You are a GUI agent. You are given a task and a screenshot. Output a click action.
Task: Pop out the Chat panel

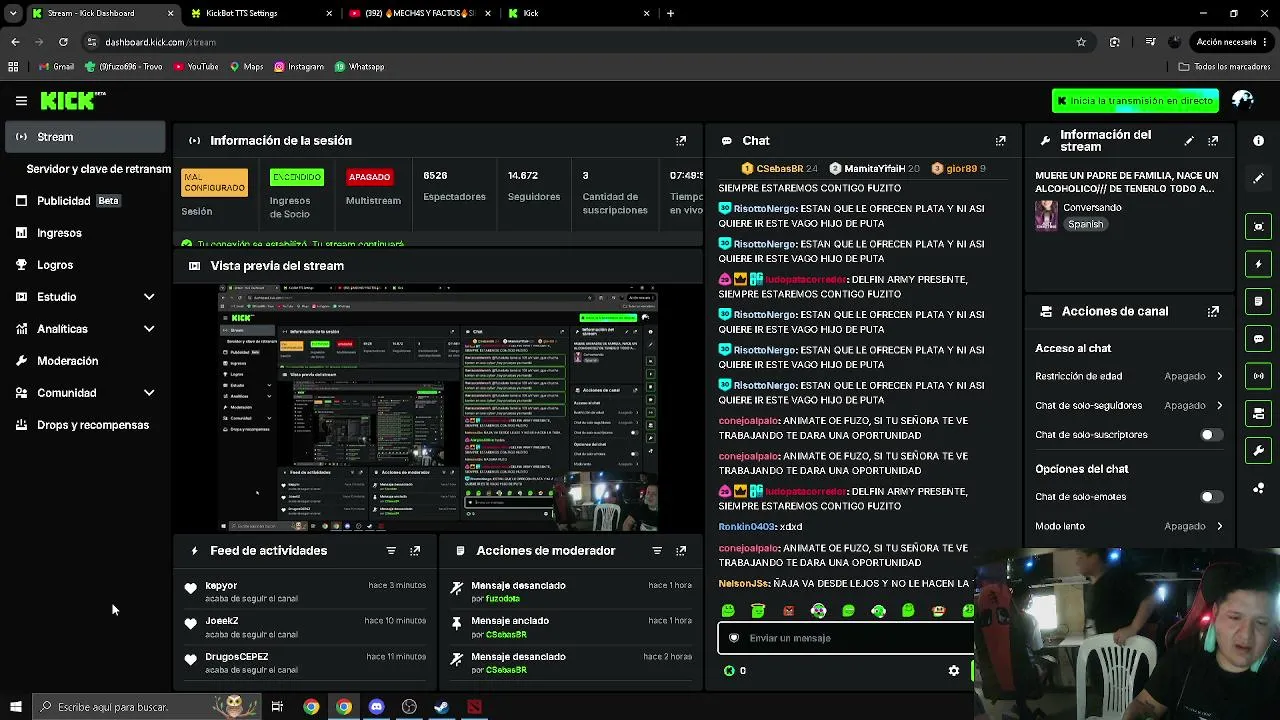pyautogui.click(x=1000, y=141)
